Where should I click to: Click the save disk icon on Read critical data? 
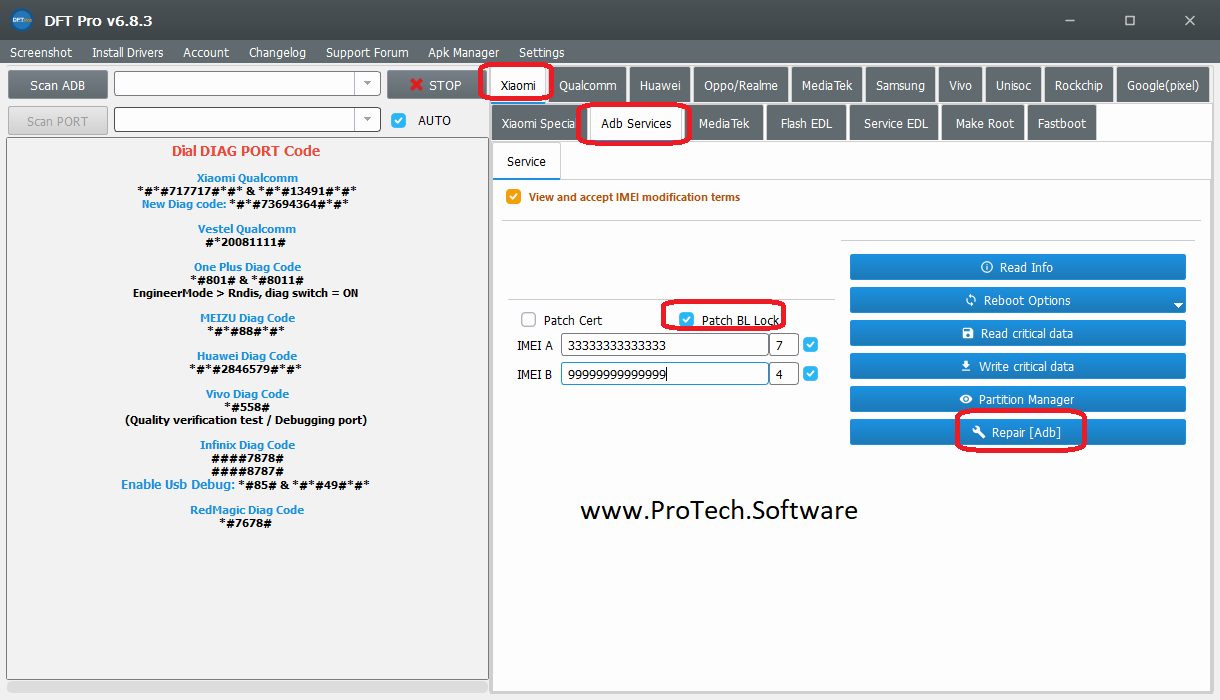point(967,333)
